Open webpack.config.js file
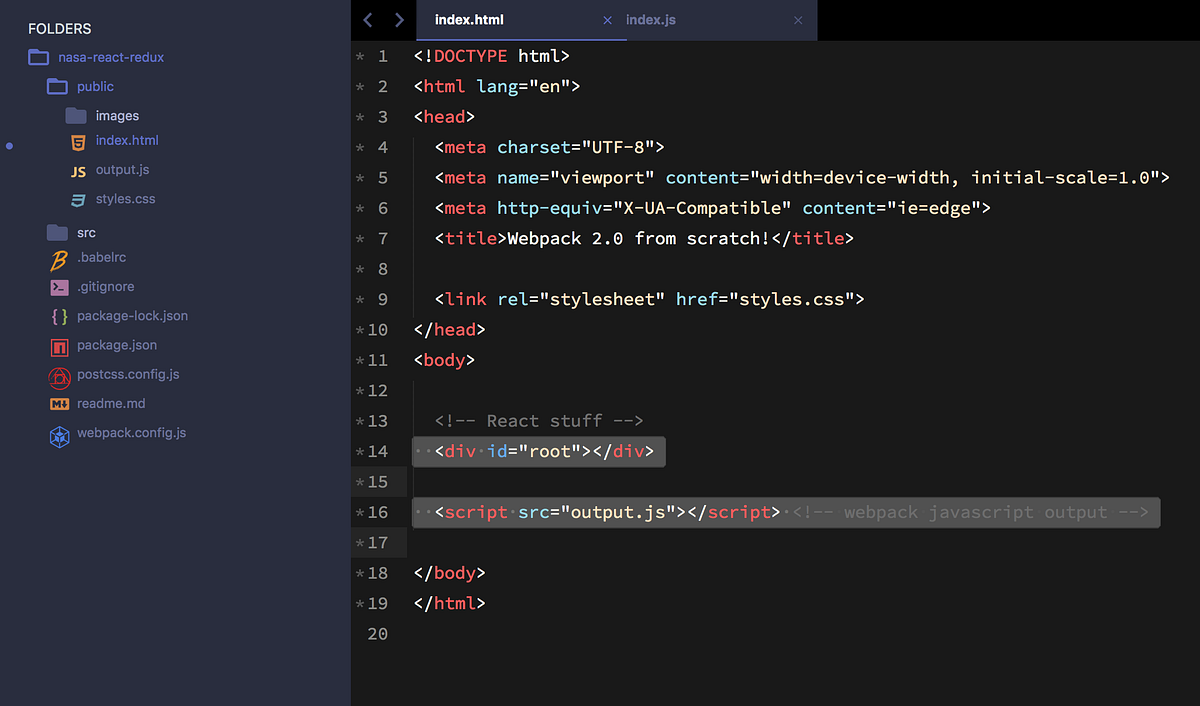This screenshot has height=706, width=1200. click(x=132, y=433)
